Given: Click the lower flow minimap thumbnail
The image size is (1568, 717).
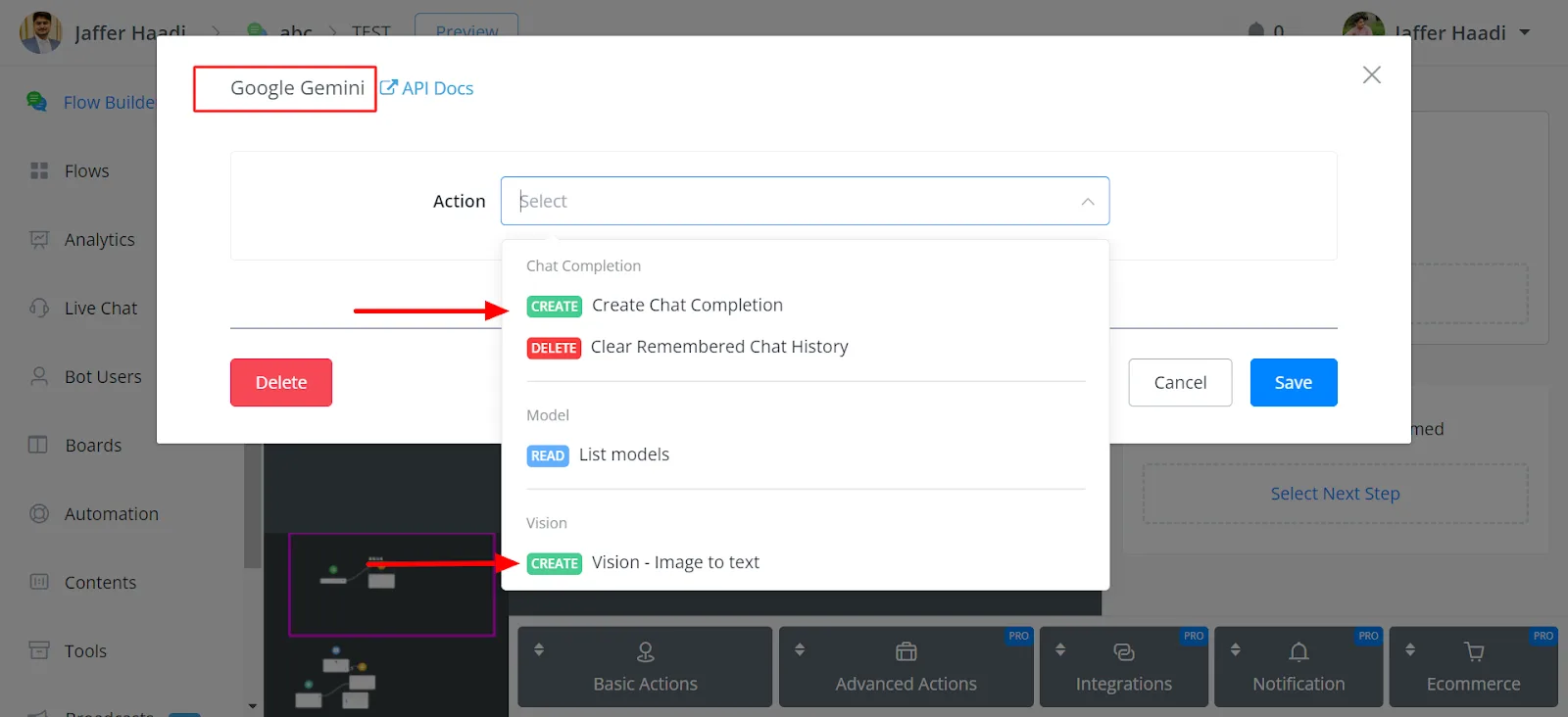Looking at the screenshot, I should pyautogui.click(x=338, y=678).
